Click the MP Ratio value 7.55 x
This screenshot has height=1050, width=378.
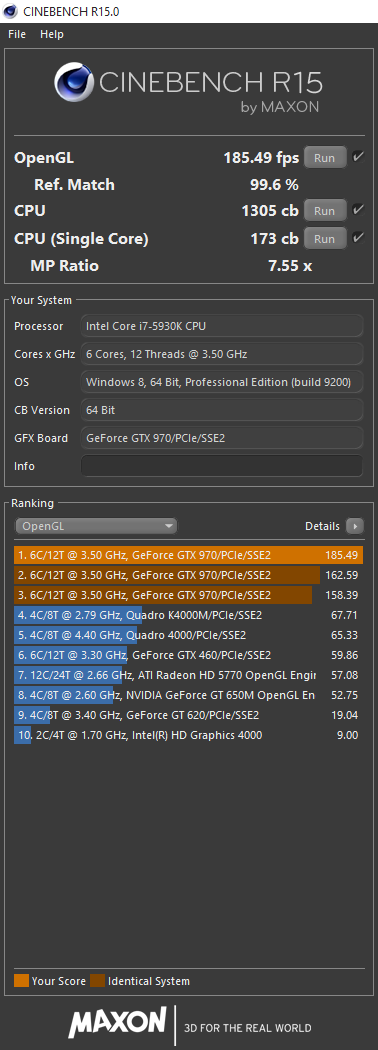[x=290, y=266]
